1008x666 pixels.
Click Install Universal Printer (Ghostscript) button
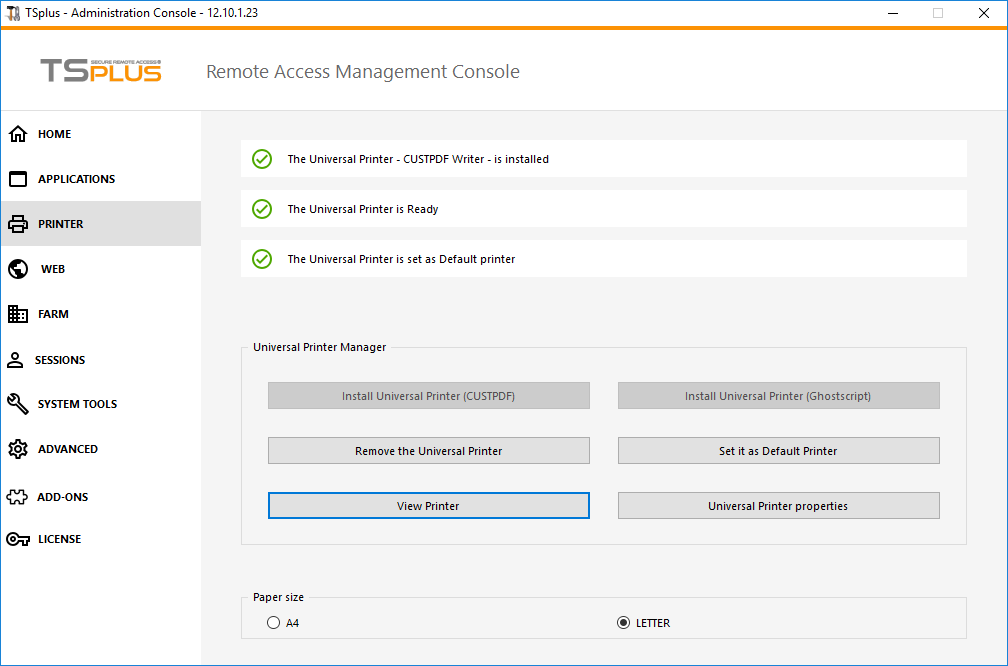pyautogui.click(x=778, y=395)
